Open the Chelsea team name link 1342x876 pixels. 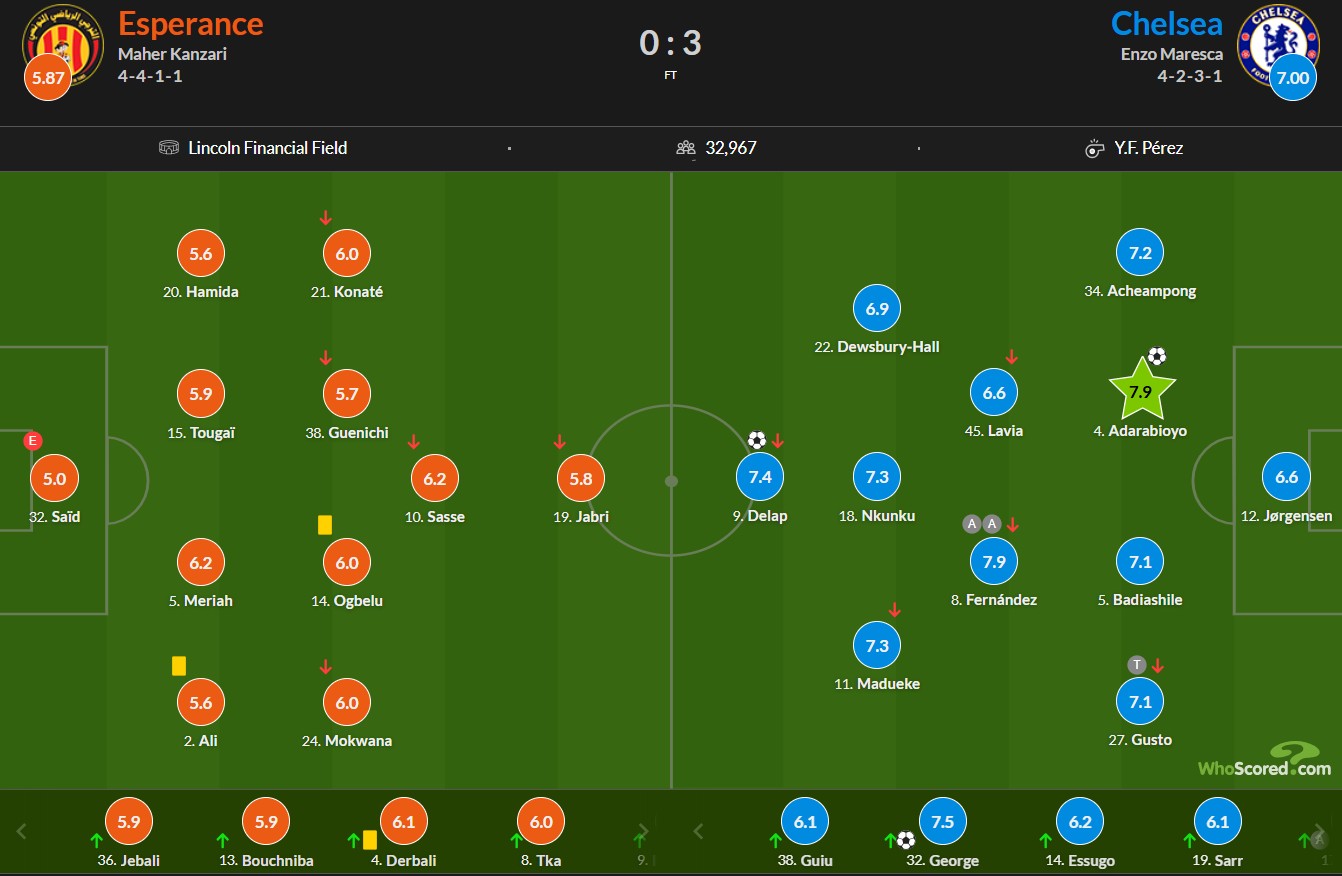1167,23
